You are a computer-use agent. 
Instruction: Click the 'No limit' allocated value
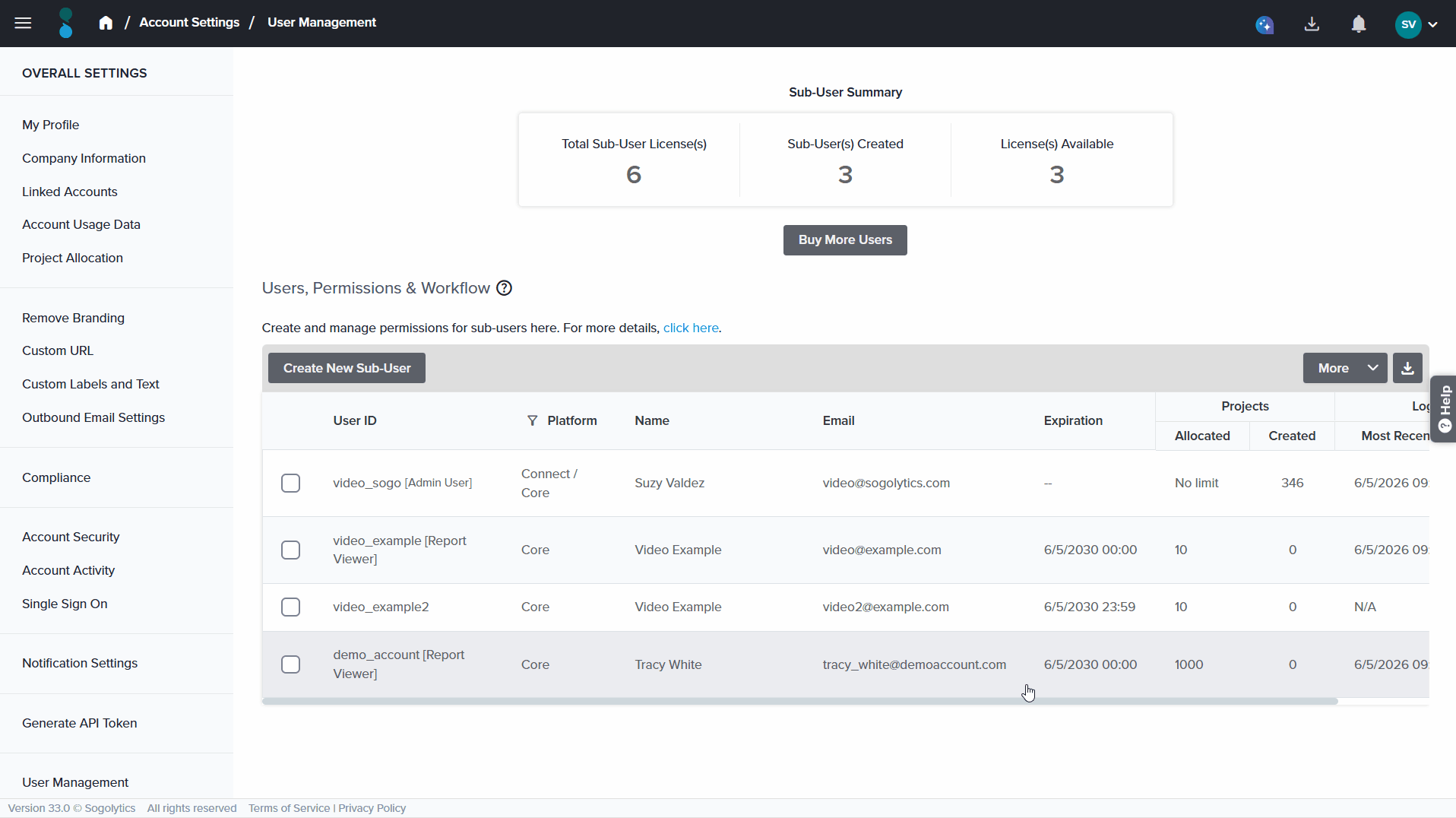1196,483
